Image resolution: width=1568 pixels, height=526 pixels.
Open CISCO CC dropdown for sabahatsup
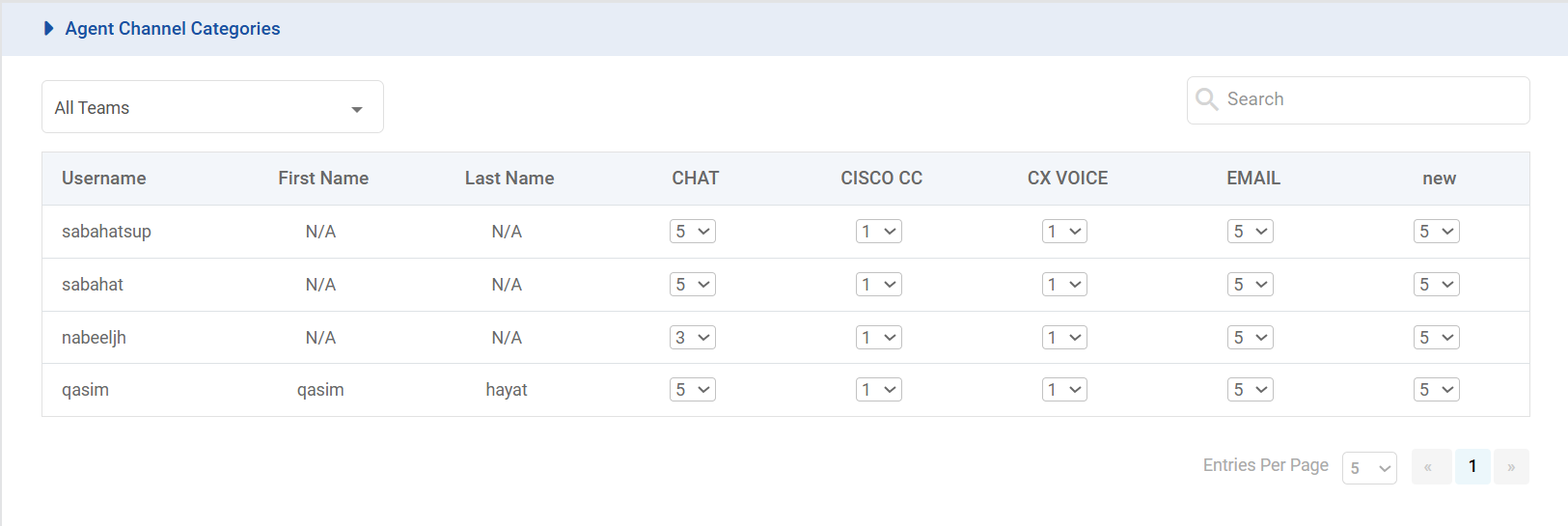pyautogui.click(x=878, y=232)
